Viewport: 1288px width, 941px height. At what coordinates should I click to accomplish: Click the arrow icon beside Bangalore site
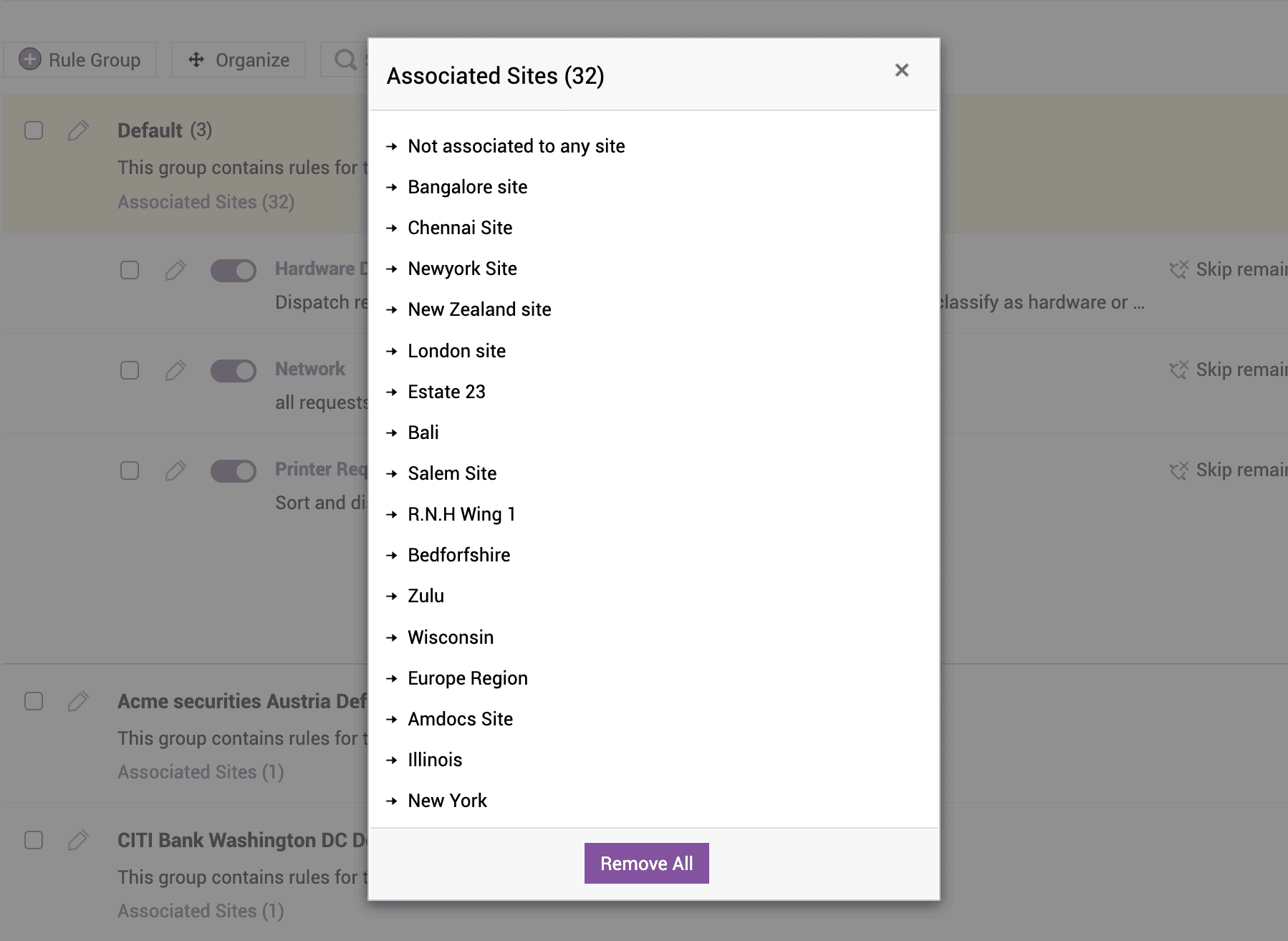[393, 187]
